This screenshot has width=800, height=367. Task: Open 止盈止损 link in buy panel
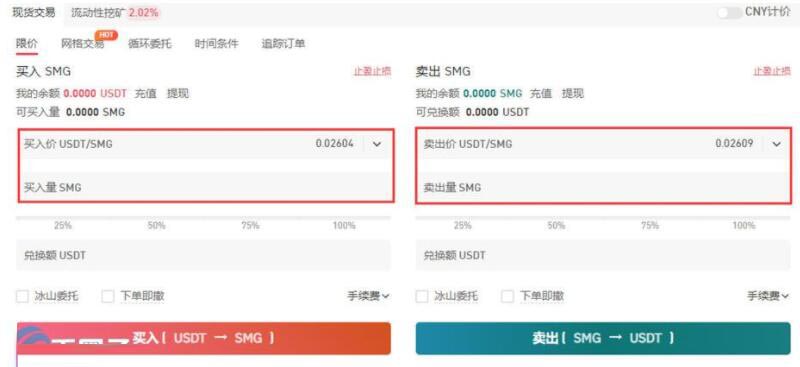(372, 71)
